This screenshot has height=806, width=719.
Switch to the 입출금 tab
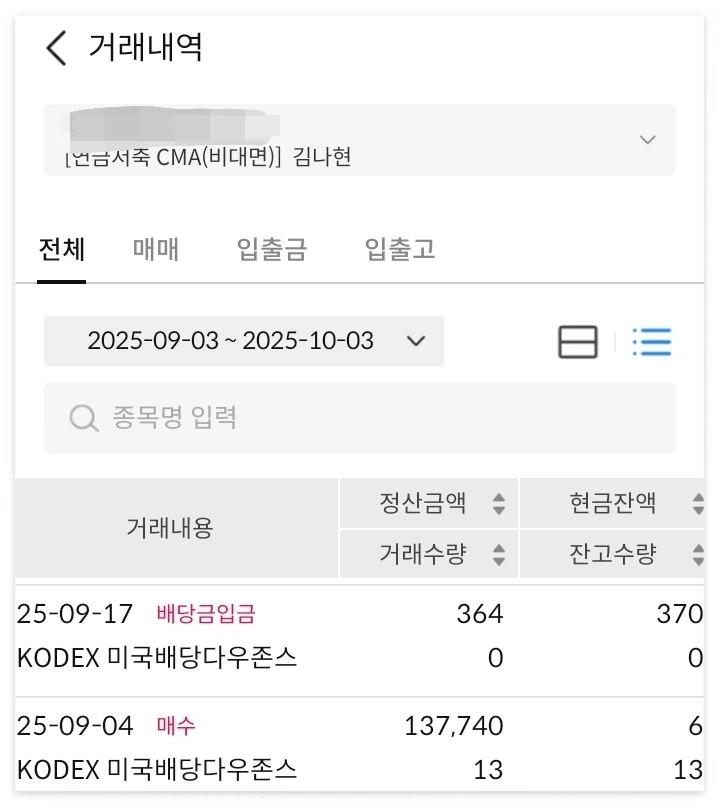pyautogui.click(x=272, y=249)
